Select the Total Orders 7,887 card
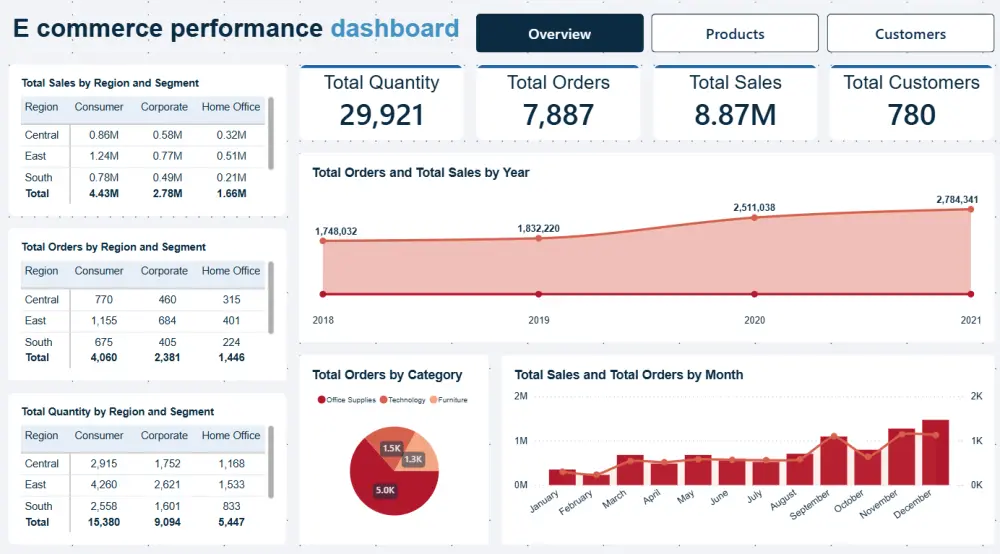Viewport: 1000px width, 554px height. [x=558, y=103]
